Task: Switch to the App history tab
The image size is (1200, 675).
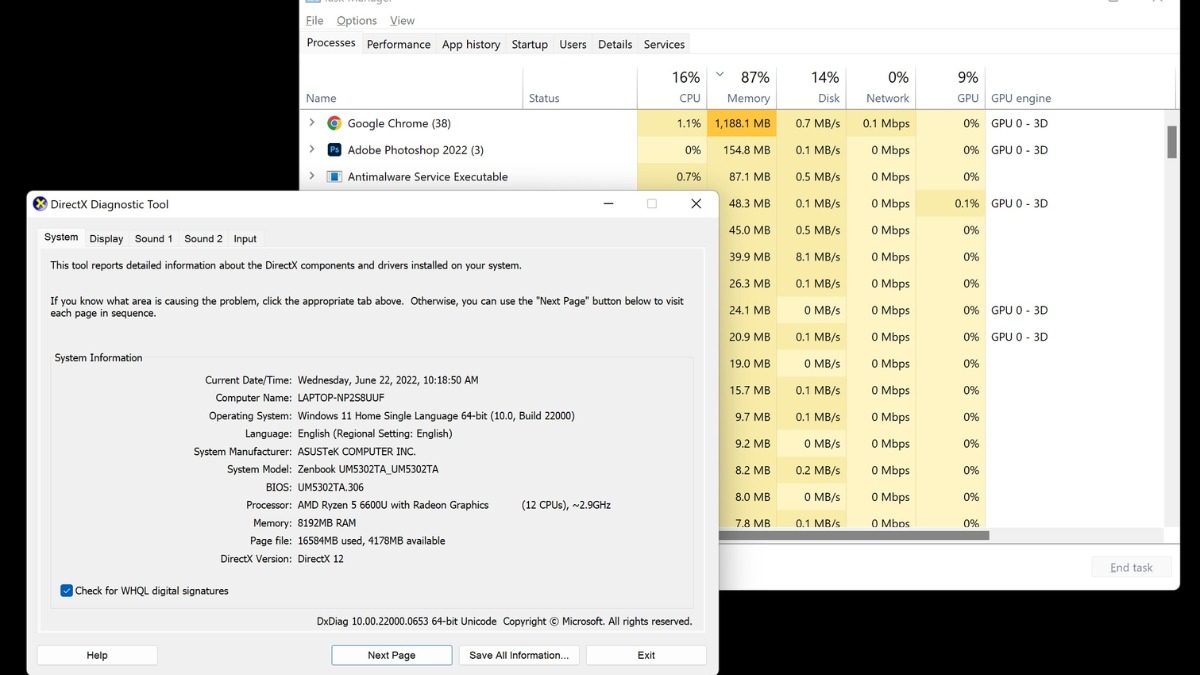Action: 471,44
